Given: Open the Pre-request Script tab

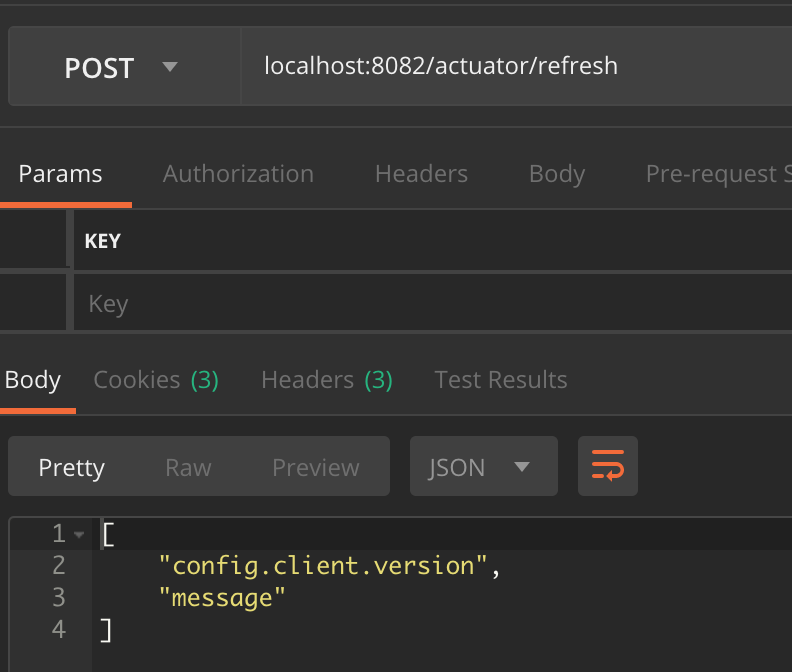Looking at the screenshot, I should 718,174.
